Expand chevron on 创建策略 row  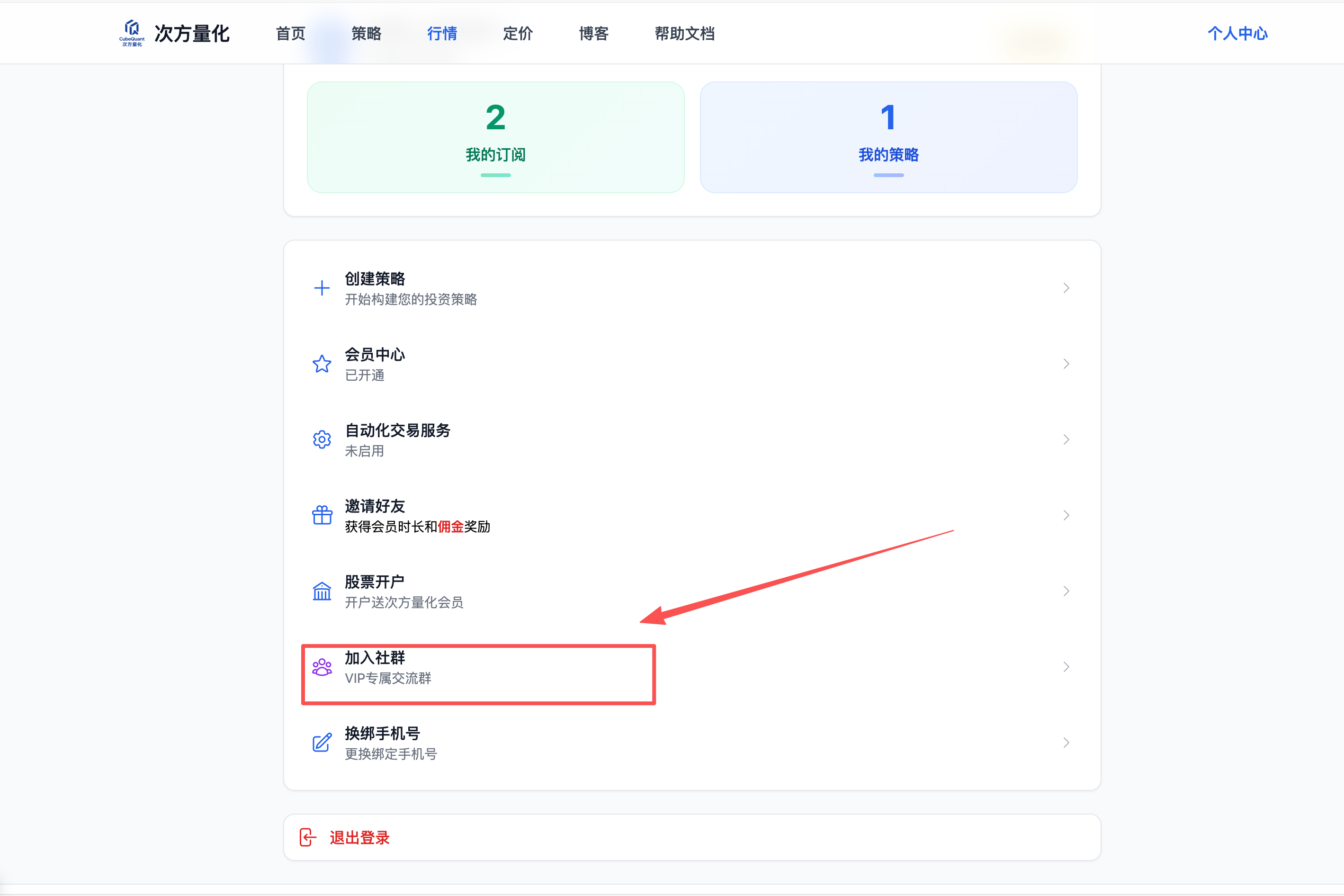pyautogui.click(x=1066, y=288)
